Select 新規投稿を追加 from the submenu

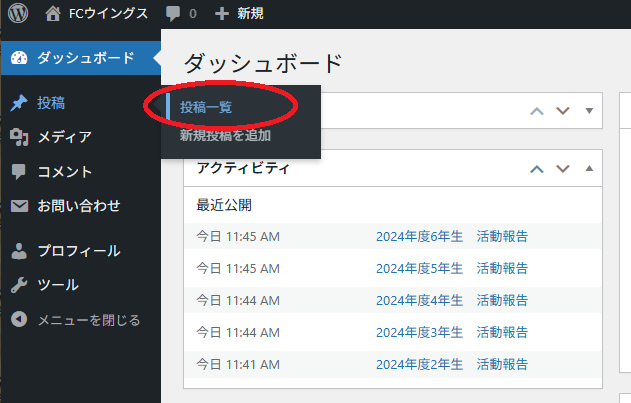[224, 135]
